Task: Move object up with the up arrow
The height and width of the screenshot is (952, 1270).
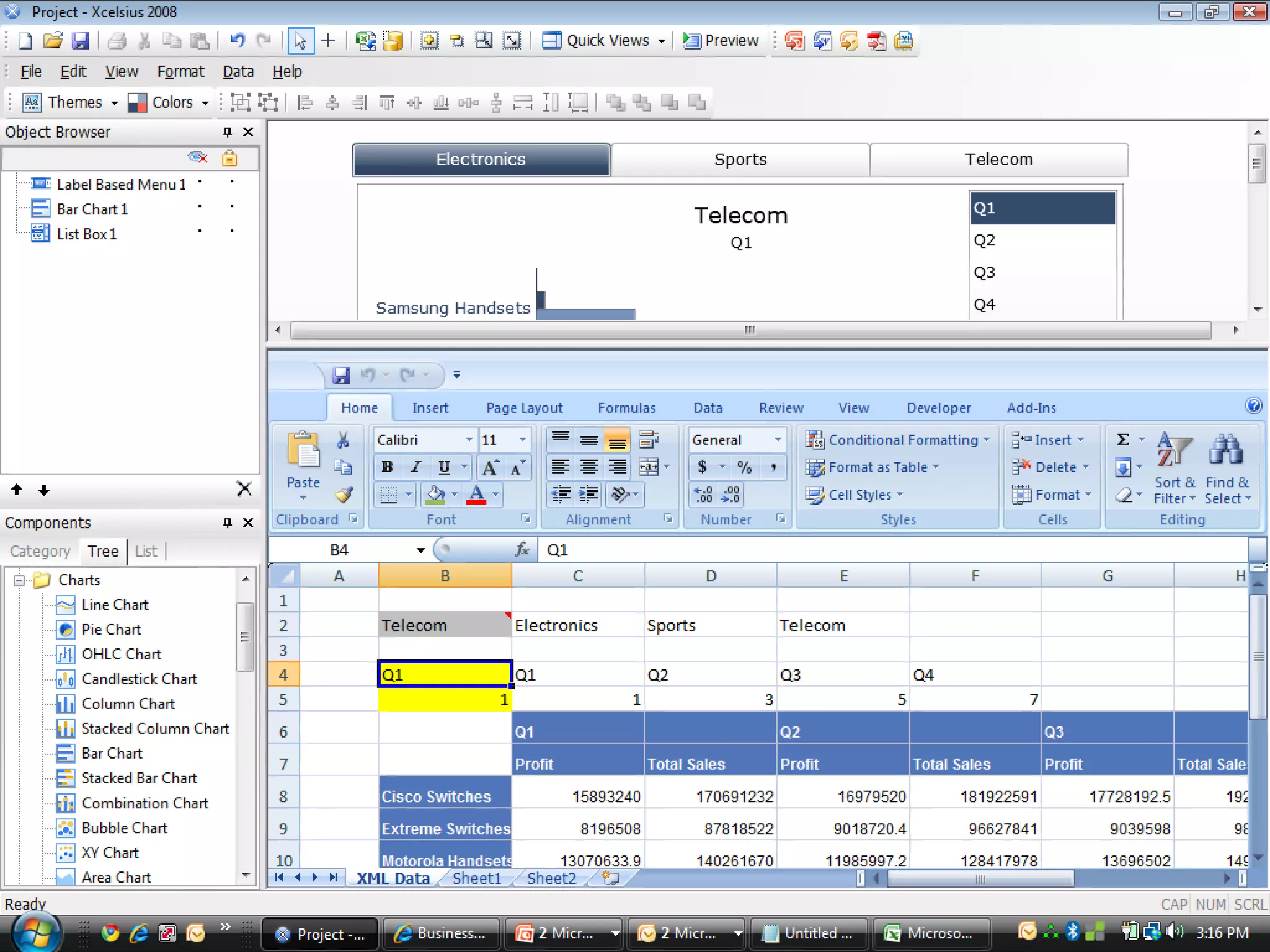Action: coord(17,490)
